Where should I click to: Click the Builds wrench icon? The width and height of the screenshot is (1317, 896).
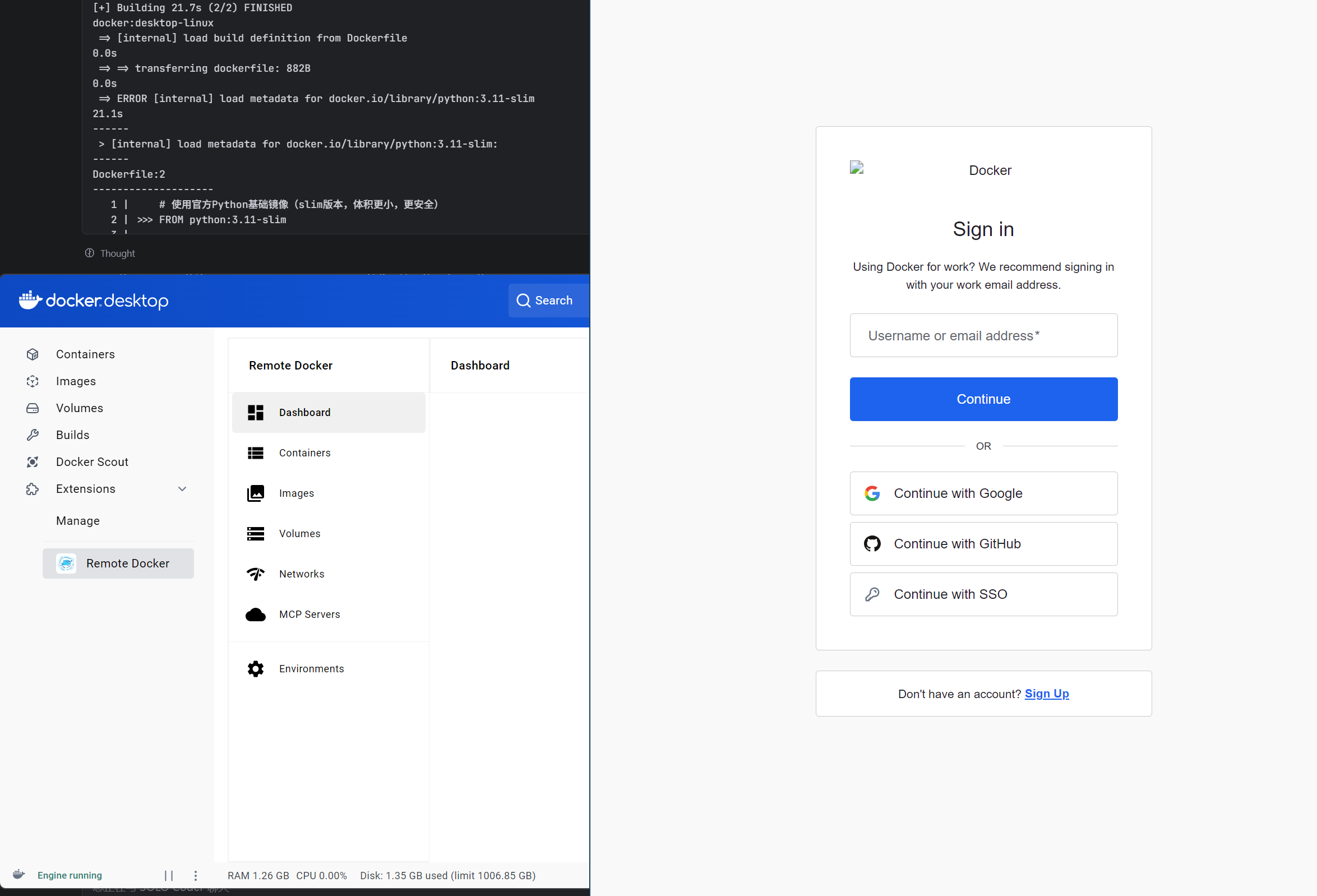click(33, 435)
